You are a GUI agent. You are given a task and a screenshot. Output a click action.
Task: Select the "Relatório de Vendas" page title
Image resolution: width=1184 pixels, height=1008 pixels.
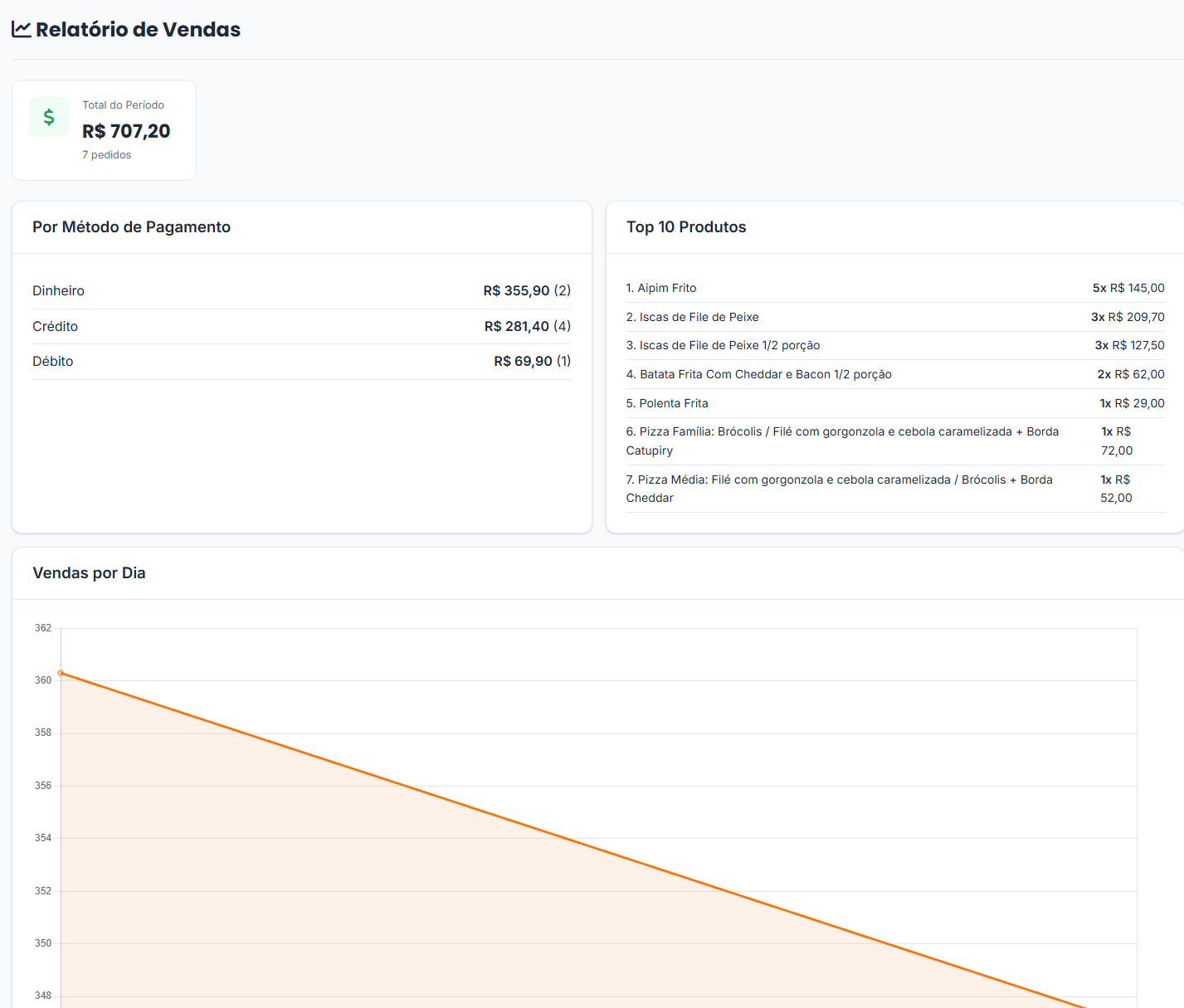point(138,29)
